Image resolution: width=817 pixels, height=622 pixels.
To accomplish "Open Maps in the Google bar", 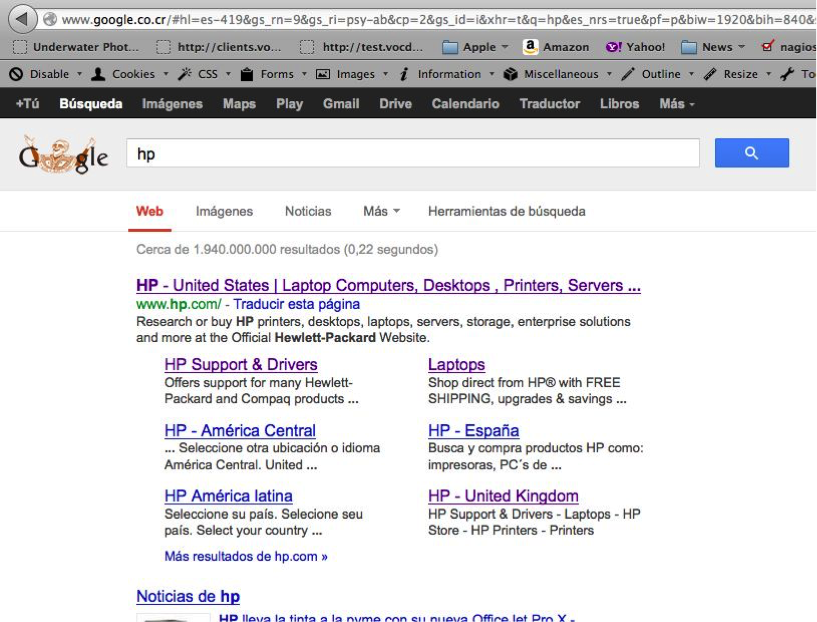I will point(239,104).
